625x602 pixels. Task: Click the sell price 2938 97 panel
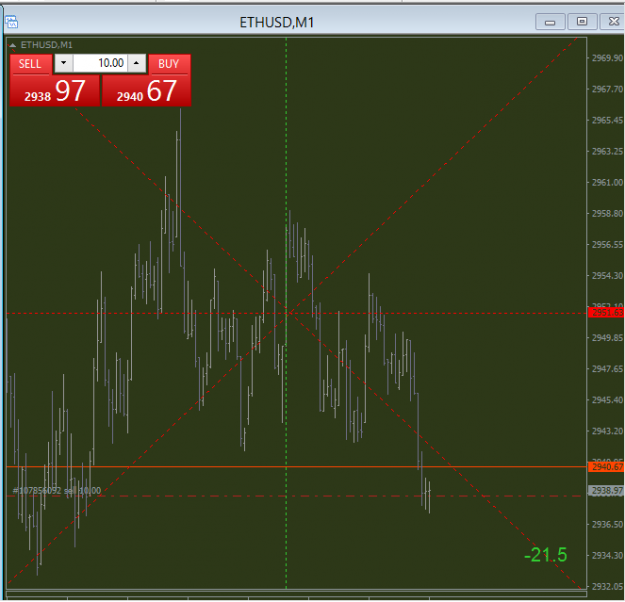(55, 91)
